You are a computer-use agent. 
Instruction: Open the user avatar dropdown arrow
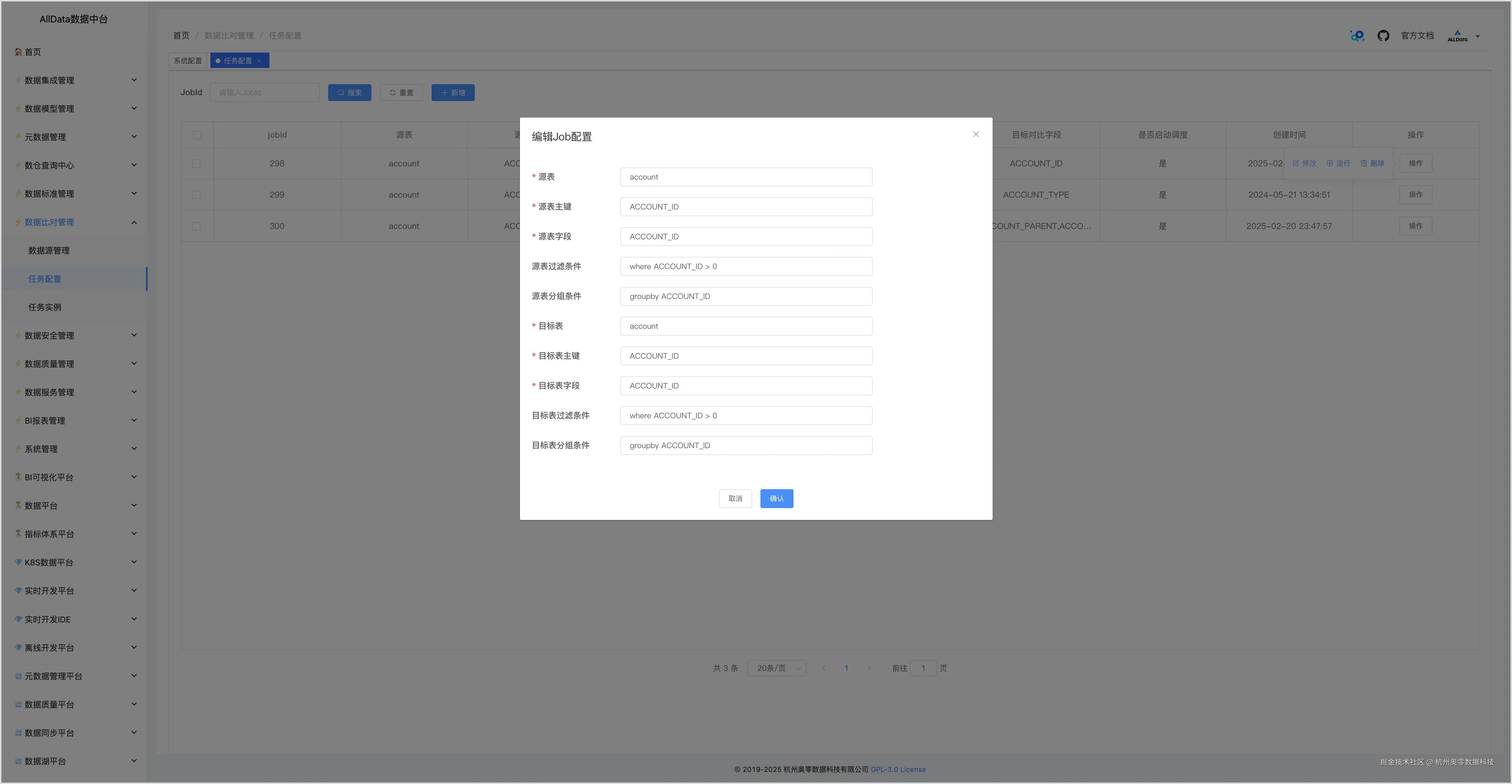(x=1477, y=36)
